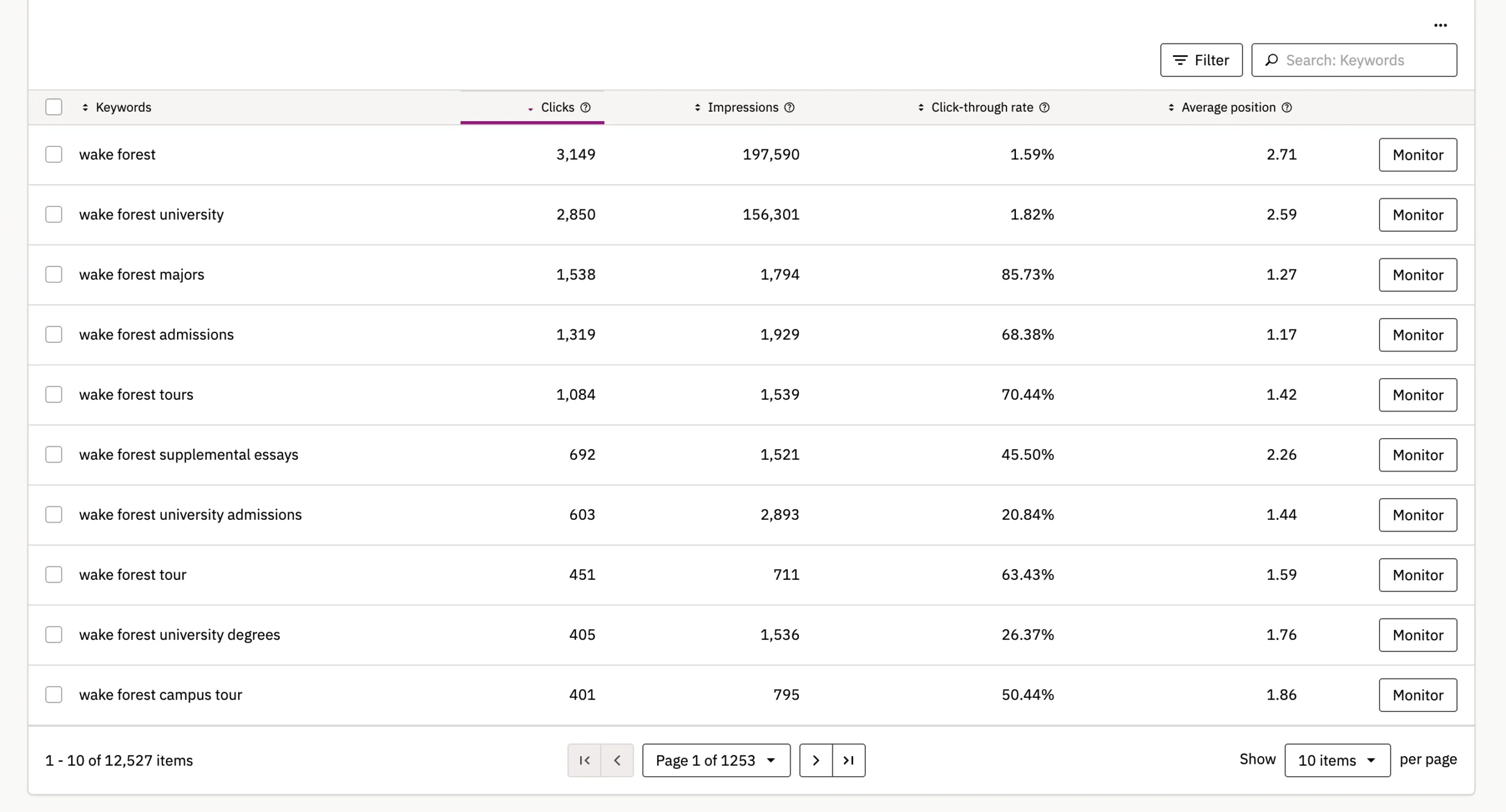The height and width of the screenshot is (812, 1506).
Task: Sort by Keywords column
Action: (116, 108)
